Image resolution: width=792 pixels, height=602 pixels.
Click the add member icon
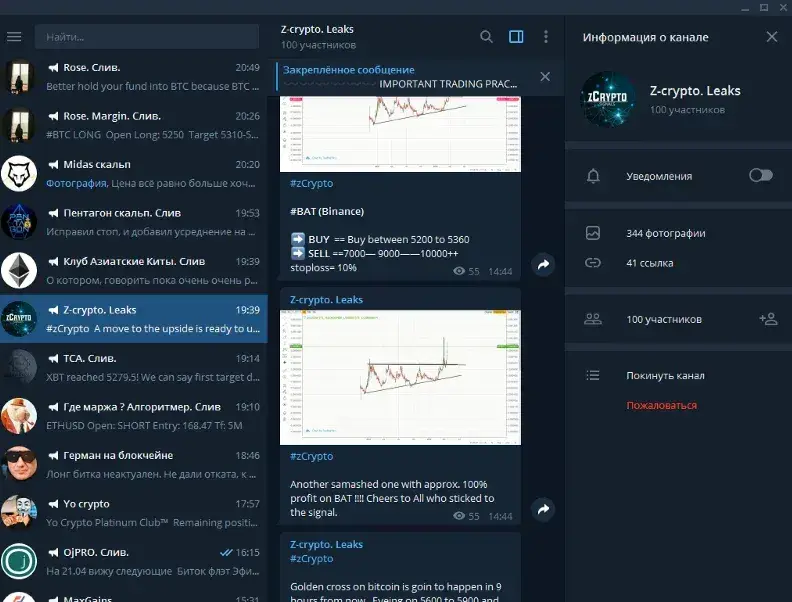[768, 319]
